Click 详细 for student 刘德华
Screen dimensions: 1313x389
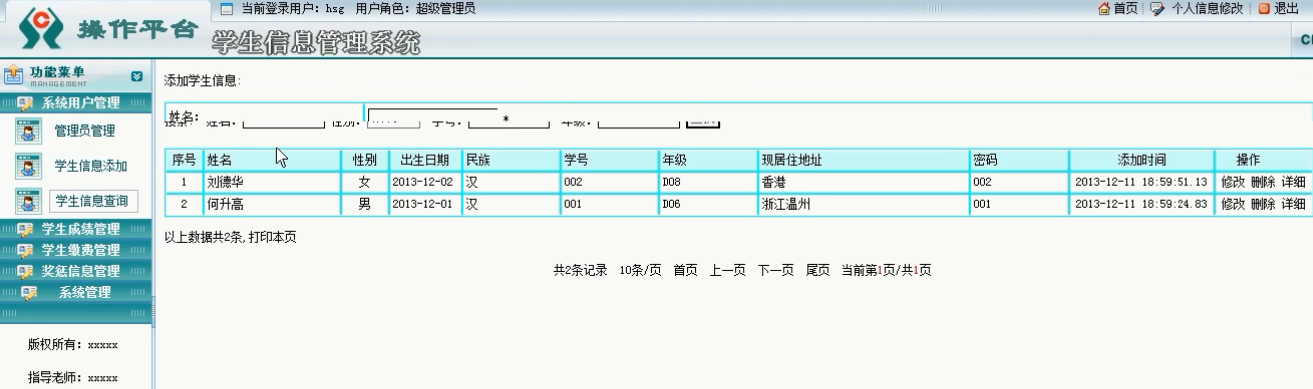tap(1293, 182)
